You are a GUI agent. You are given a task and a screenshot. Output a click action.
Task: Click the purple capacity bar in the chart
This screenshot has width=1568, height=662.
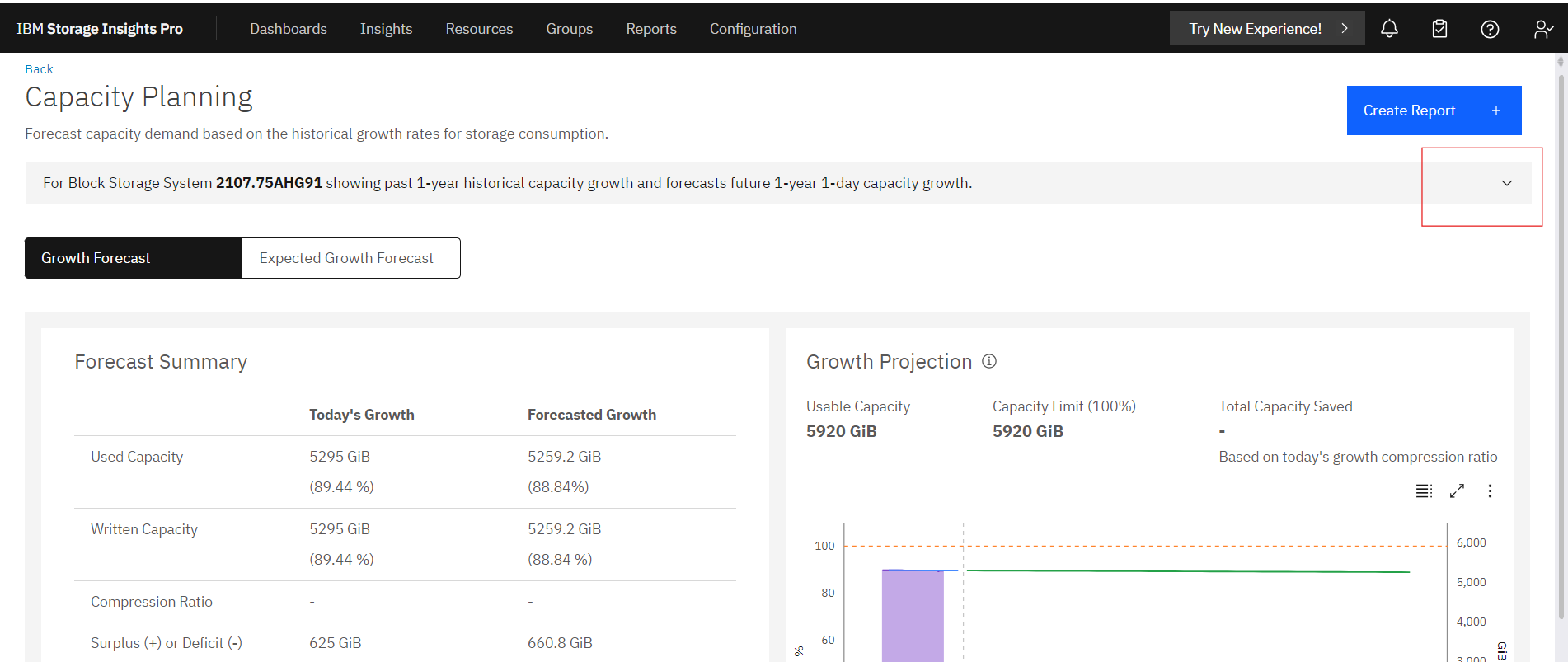(x=913, y=615)
